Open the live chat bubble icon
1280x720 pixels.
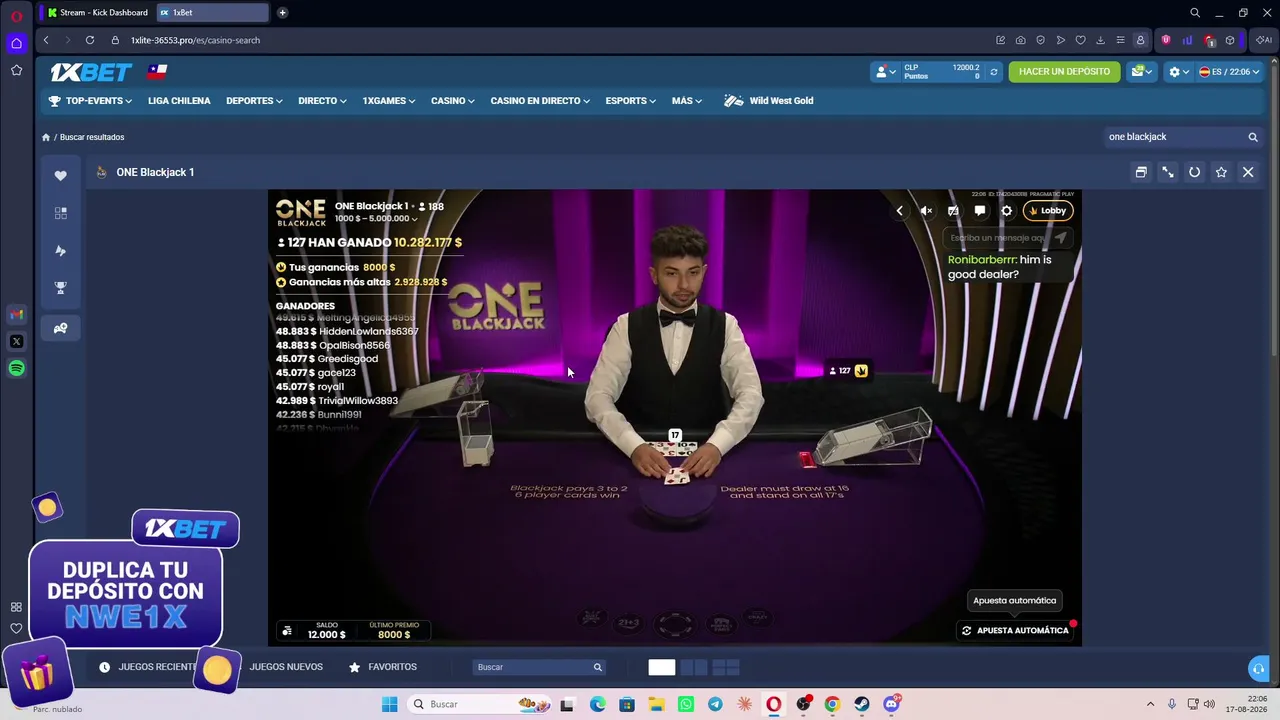pos(980,211)
